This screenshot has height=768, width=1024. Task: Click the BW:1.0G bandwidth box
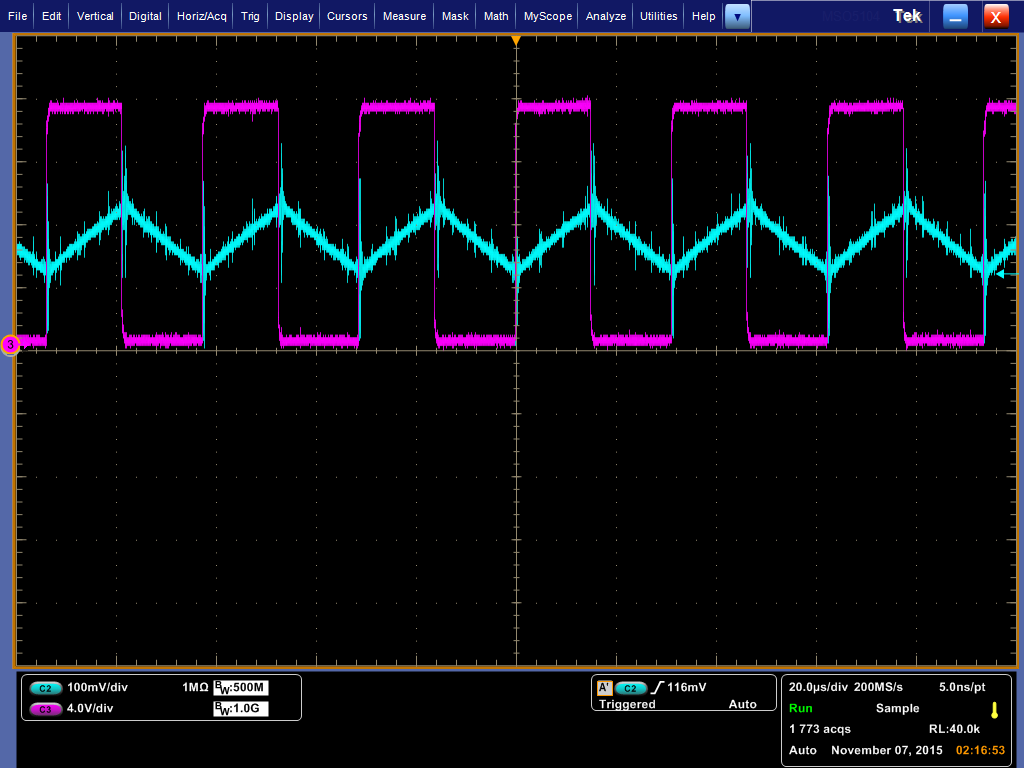click(x=241, y=709)
